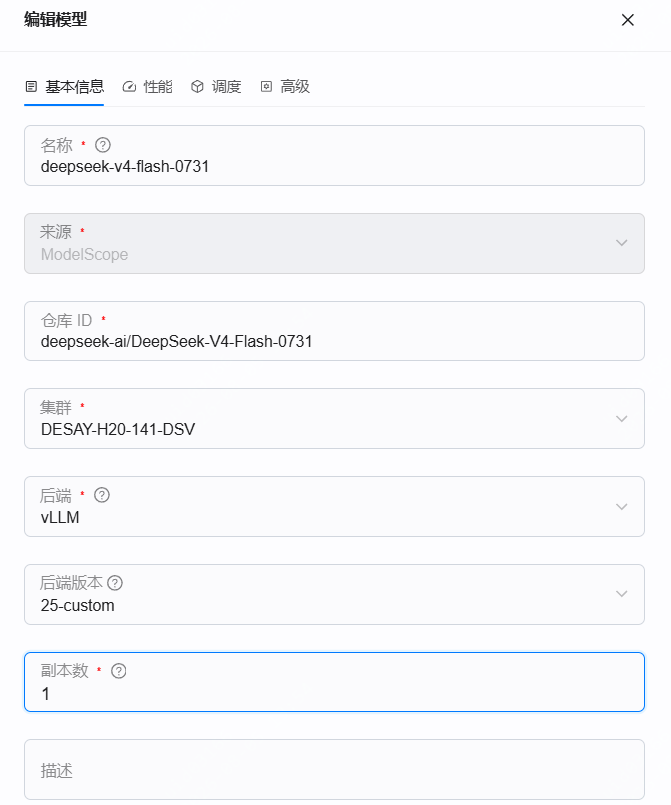Image resolution: width=671 pixels, height=805 pixels.
Task: Click the help icon beside 后端 label
Action: coord(102,495)
